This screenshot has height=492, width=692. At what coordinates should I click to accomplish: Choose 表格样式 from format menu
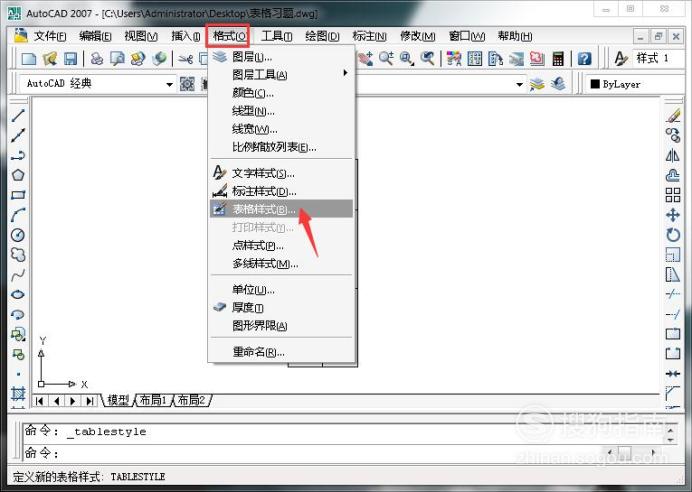click(x=281, y=209)
